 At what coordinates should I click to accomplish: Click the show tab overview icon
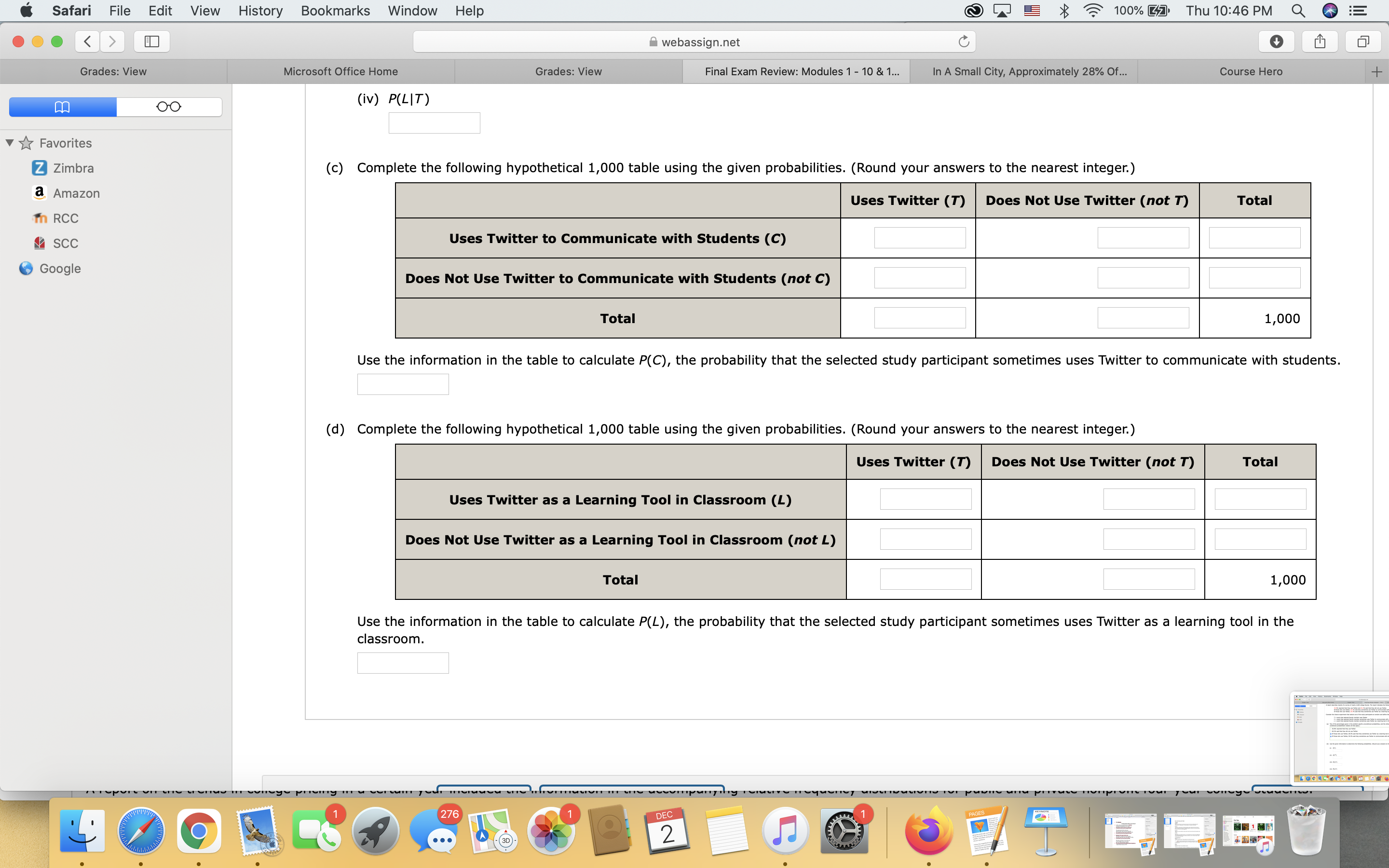coord(1363,41)
